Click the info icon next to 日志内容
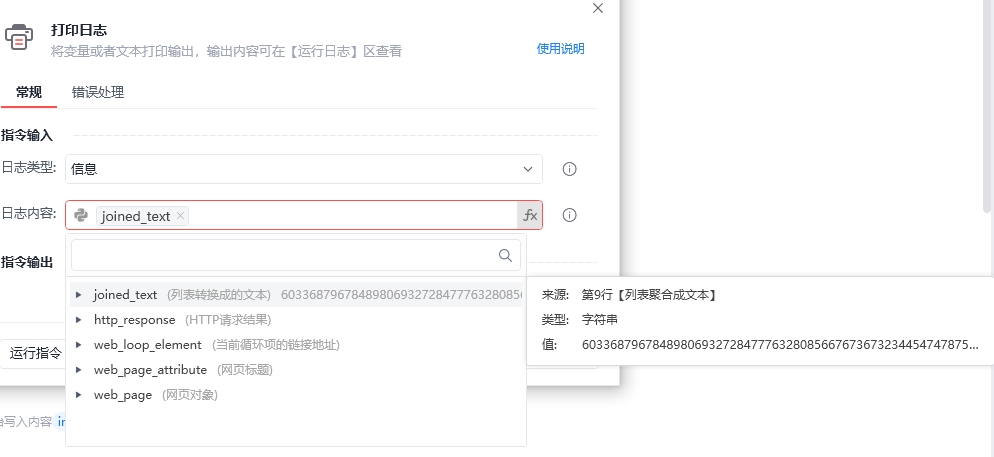Viewport: 994px width, 457px height. point(569,216)
